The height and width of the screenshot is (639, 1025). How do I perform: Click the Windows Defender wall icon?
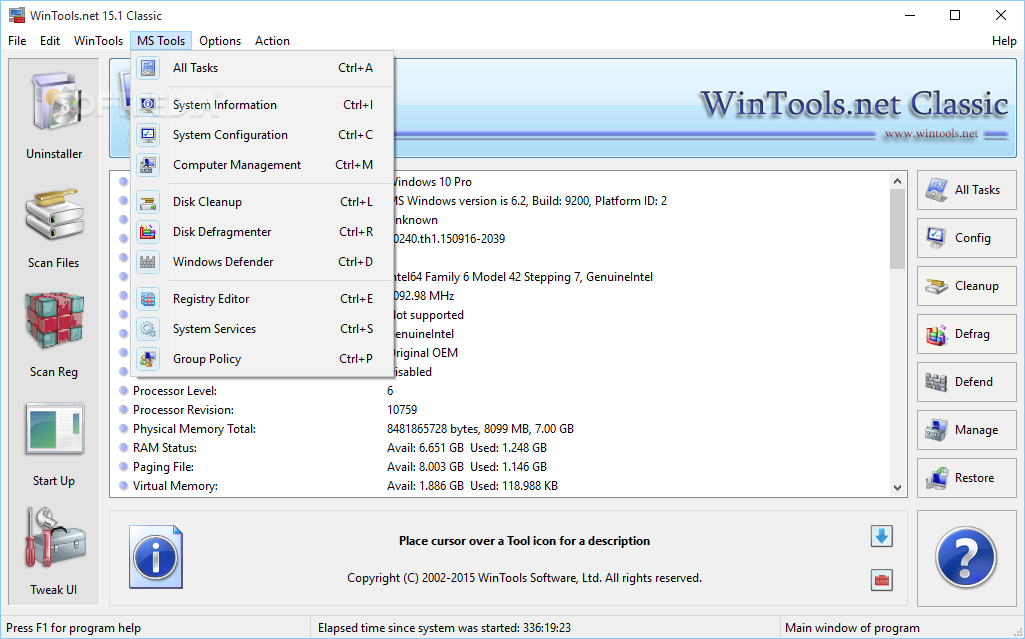(148, 262)
